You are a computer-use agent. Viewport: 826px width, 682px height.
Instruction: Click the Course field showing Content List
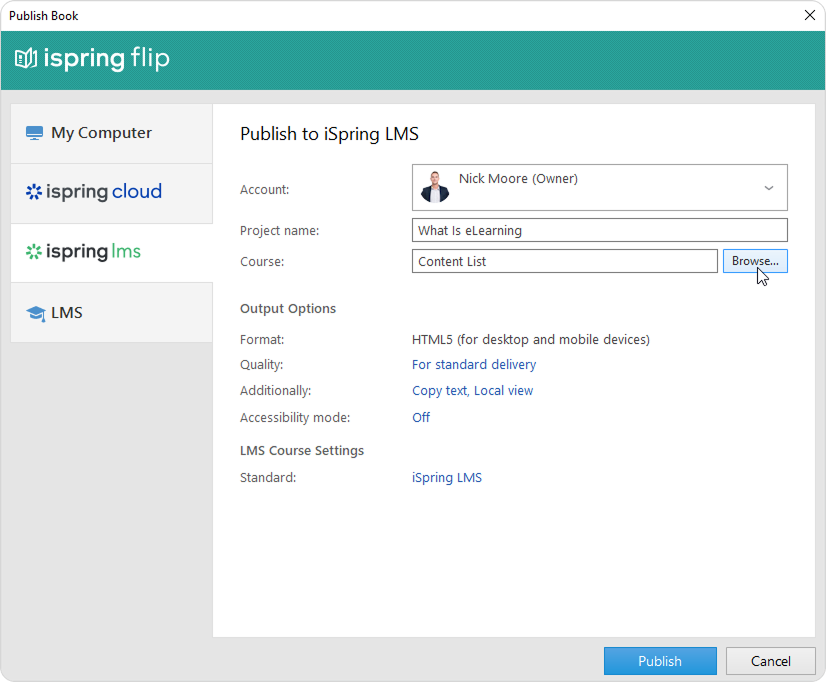[564, 261]
